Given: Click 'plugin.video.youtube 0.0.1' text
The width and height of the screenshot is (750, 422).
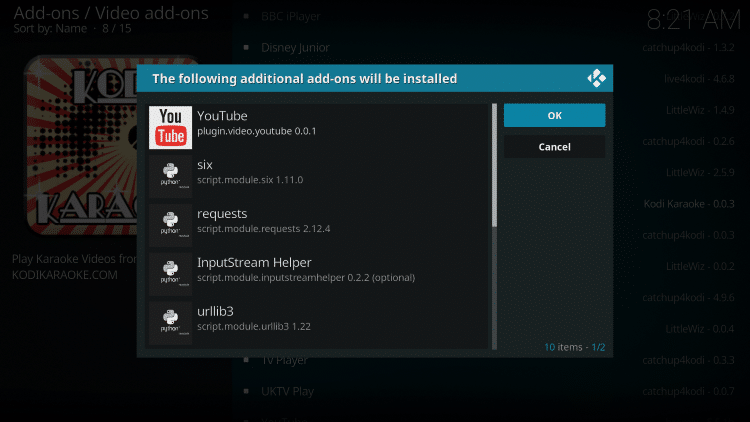Looking at the screenshot, I should coord(257,131).
